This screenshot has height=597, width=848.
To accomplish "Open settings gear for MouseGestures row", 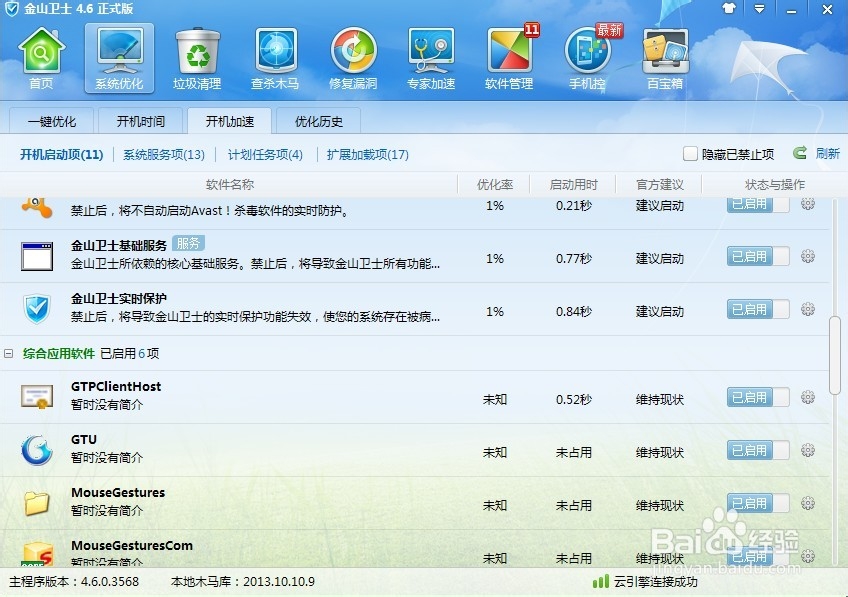I will pyautogui.click(x=808, y=503).
